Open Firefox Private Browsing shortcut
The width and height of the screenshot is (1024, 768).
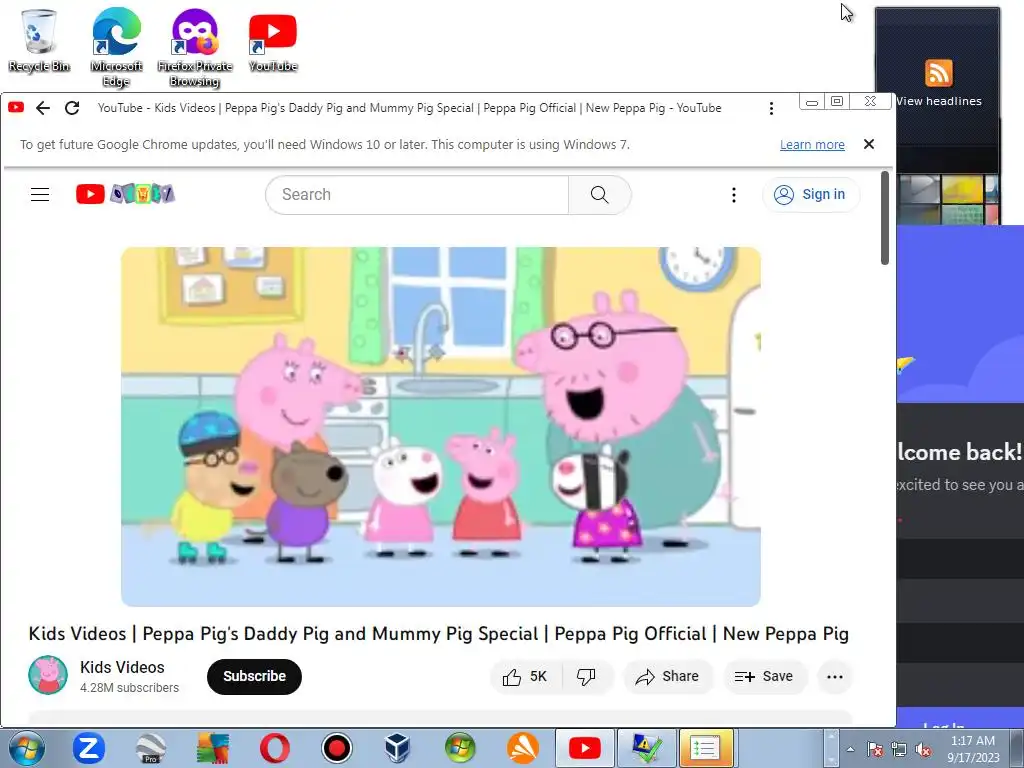tap(195, 47)
